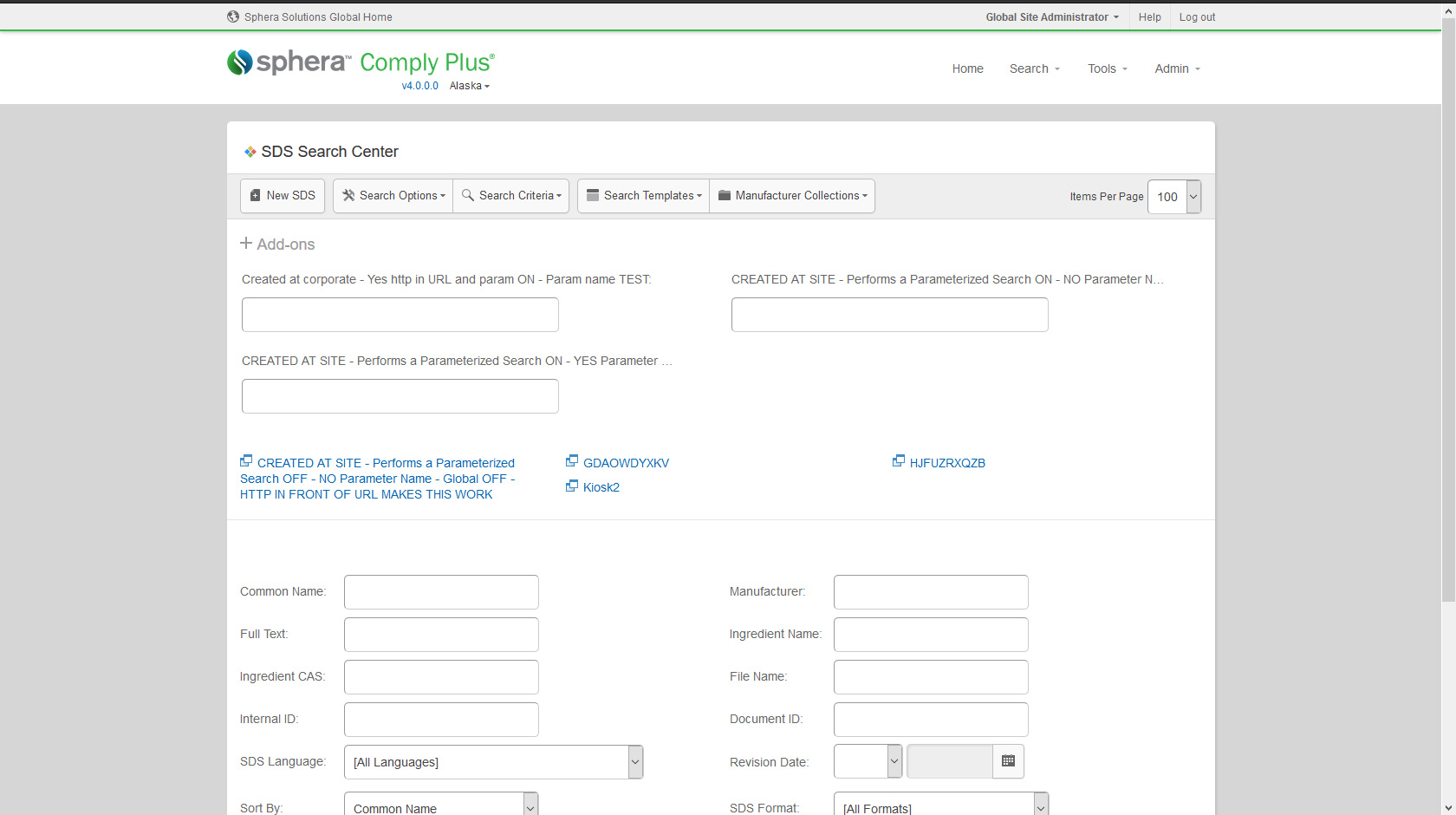Click the Help link
The height and width of the screenshot is (815, 1456).
(x=1150, y=17)
